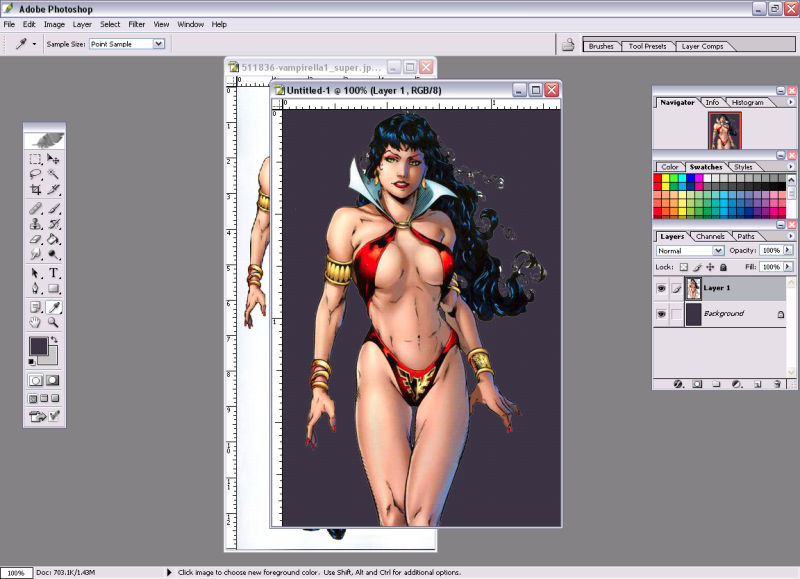Viewport: 800px width, 579px height.
Task: Open the status bar info arrow
Action: point(169,572)
